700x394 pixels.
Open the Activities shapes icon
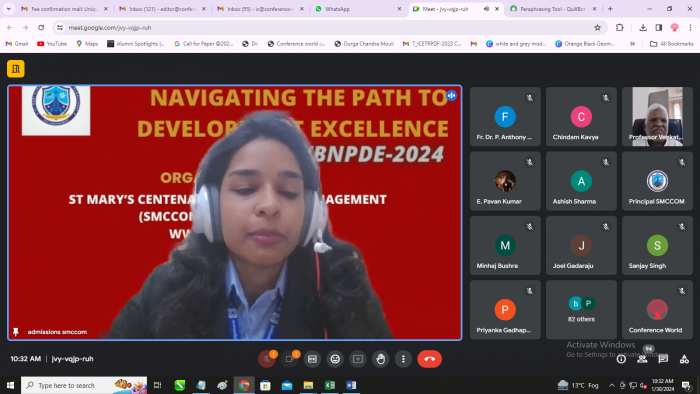coord(684,359)
